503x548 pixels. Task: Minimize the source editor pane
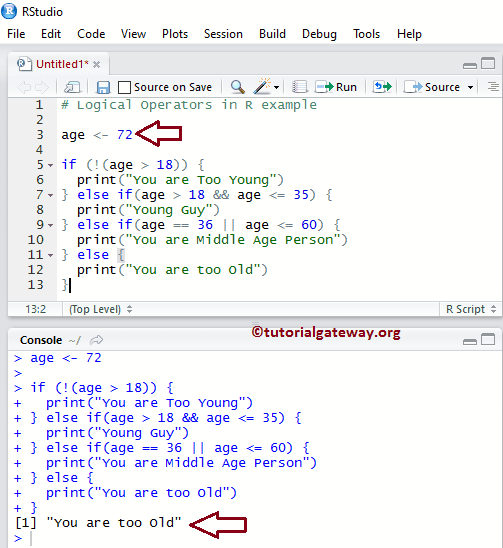coord(469,65)
